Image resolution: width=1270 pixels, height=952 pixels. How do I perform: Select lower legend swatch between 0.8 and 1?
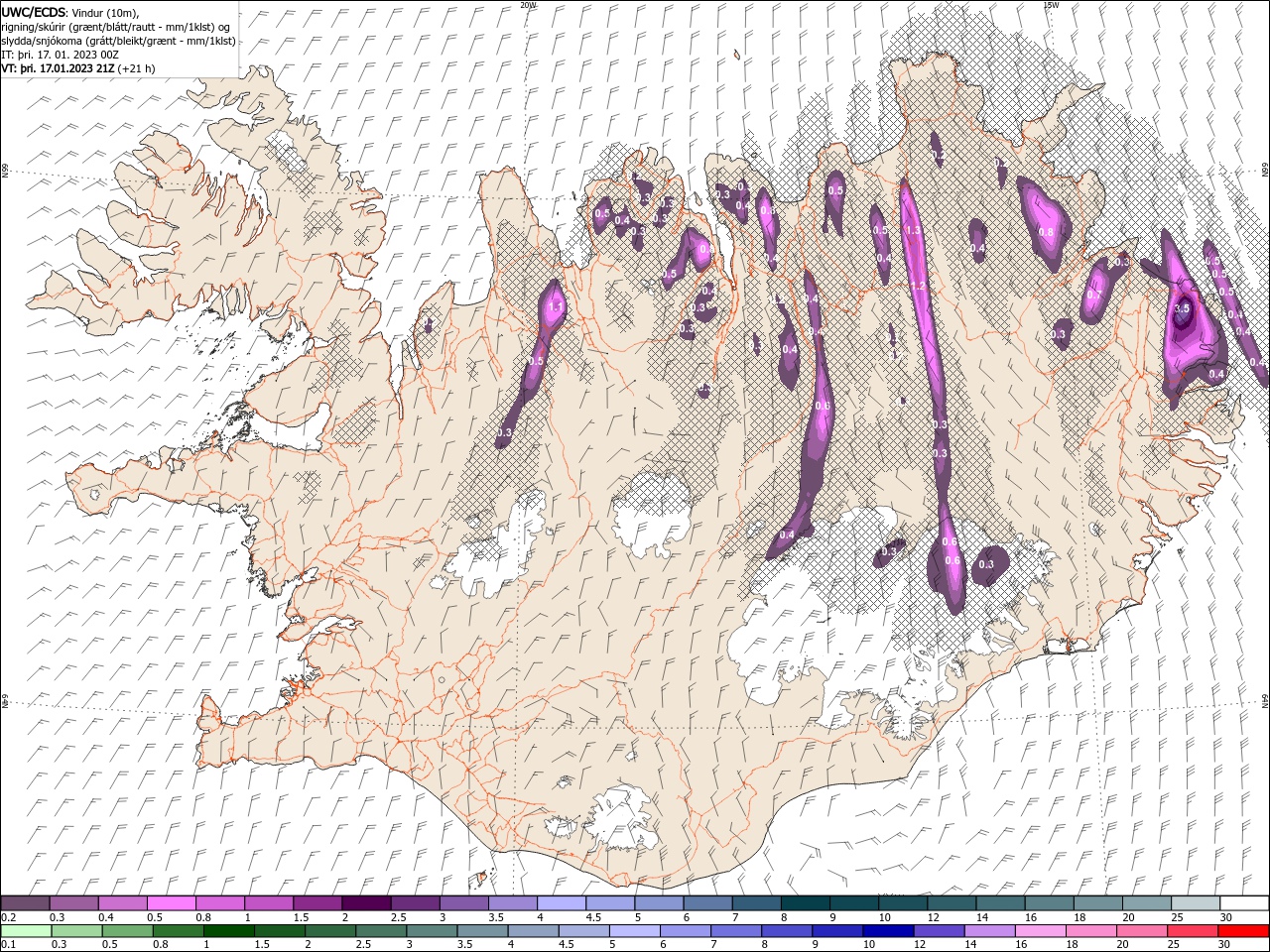[x=178, y=931]
